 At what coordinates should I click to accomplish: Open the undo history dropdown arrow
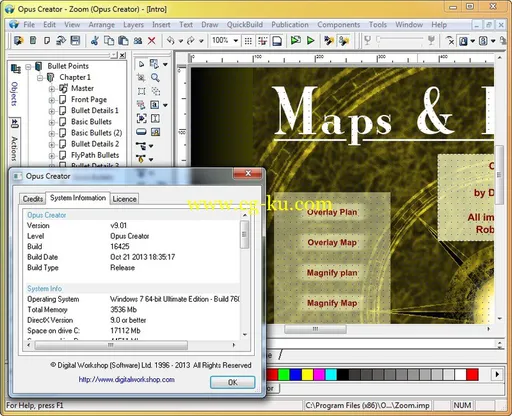click(180, 41)
